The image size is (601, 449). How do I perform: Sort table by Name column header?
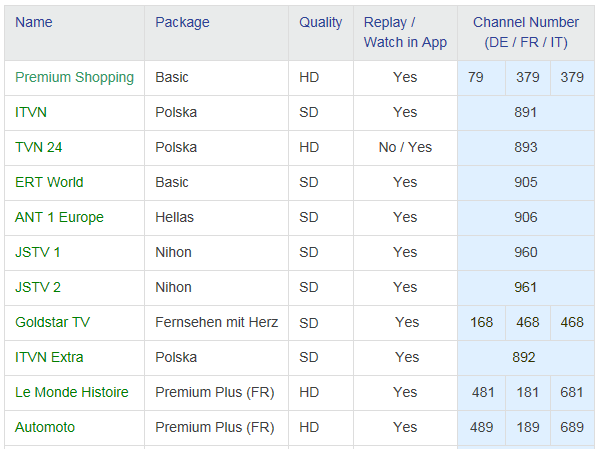[34, 22]
